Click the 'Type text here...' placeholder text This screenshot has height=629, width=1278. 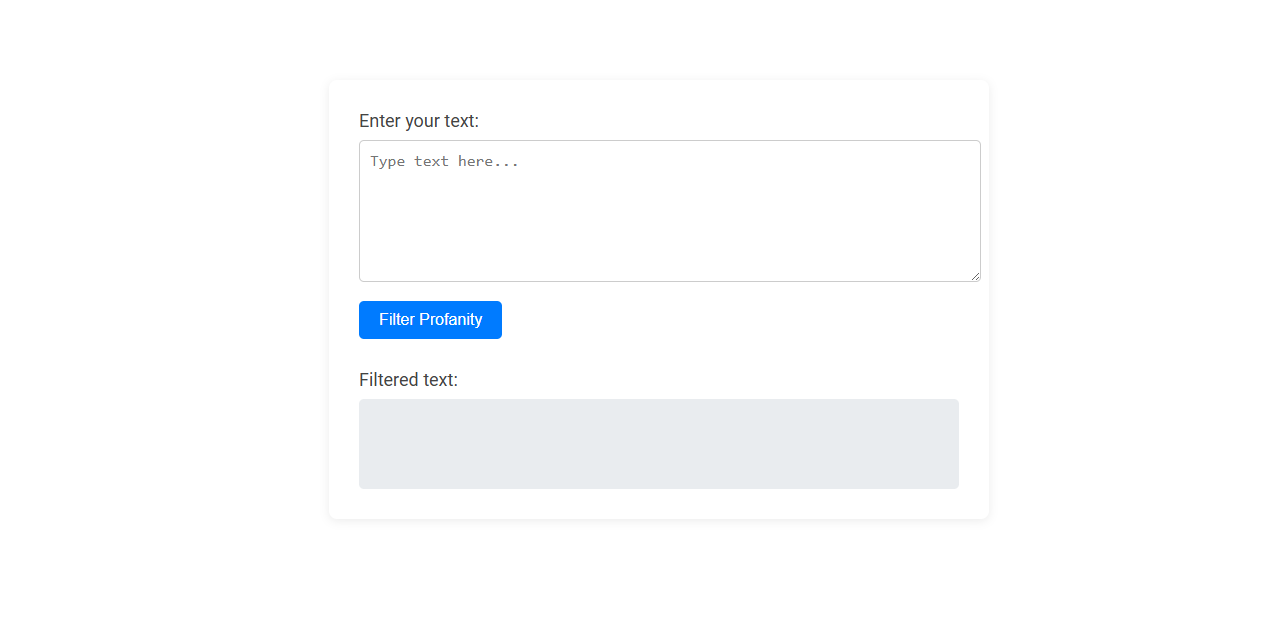click(x=443, y=161)
